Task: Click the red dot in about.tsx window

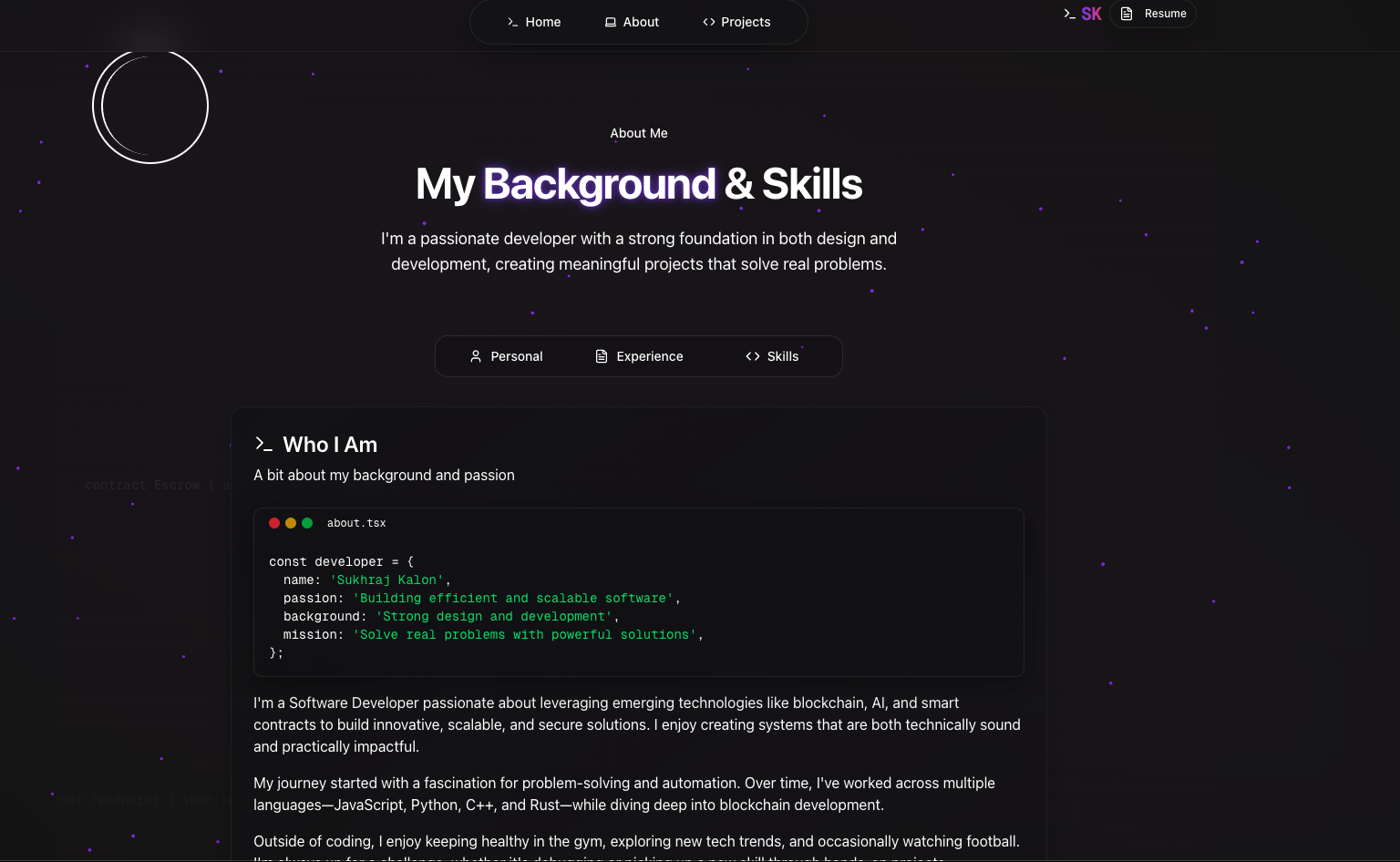Action: tap(274, 523)
